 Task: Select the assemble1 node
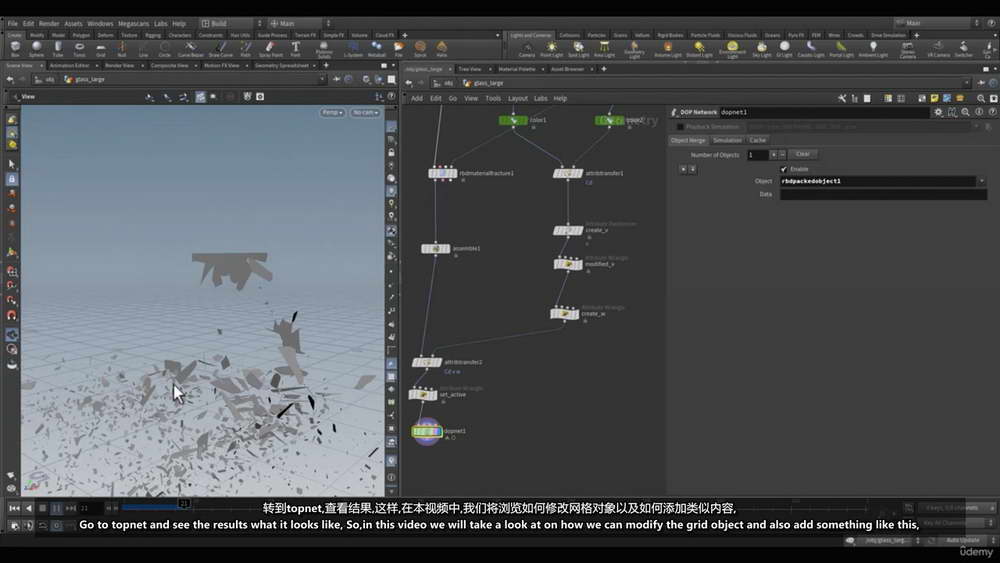(x=436, y=249)
